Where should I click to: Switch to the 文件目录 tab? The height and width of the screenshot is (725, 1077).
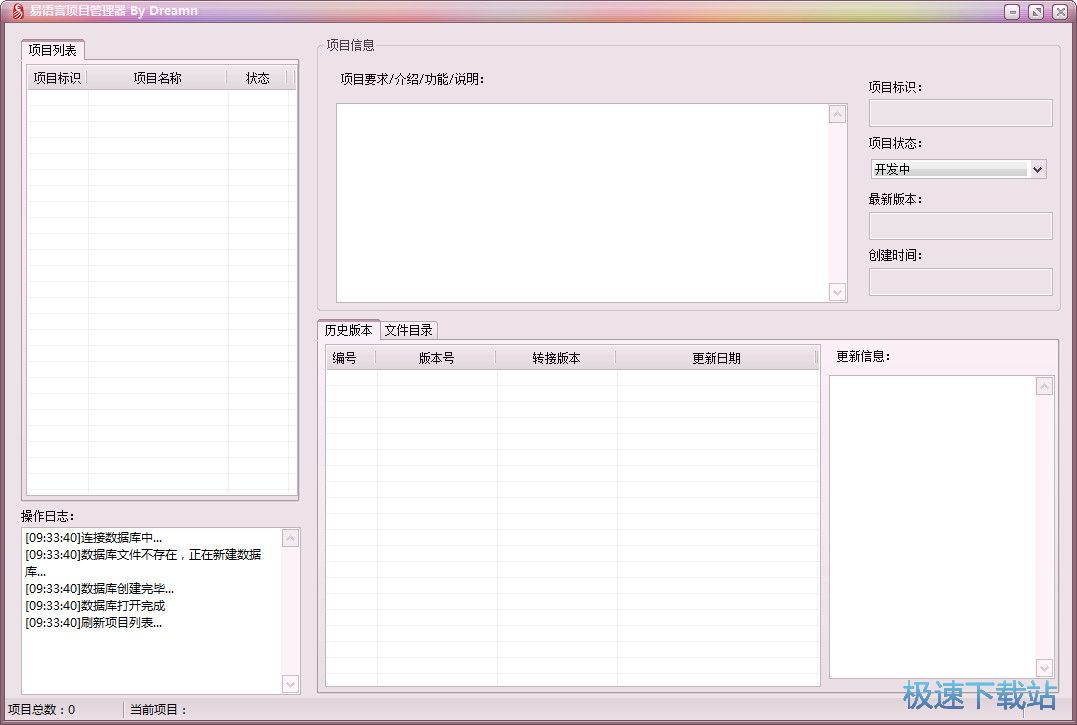pos(408,330)
